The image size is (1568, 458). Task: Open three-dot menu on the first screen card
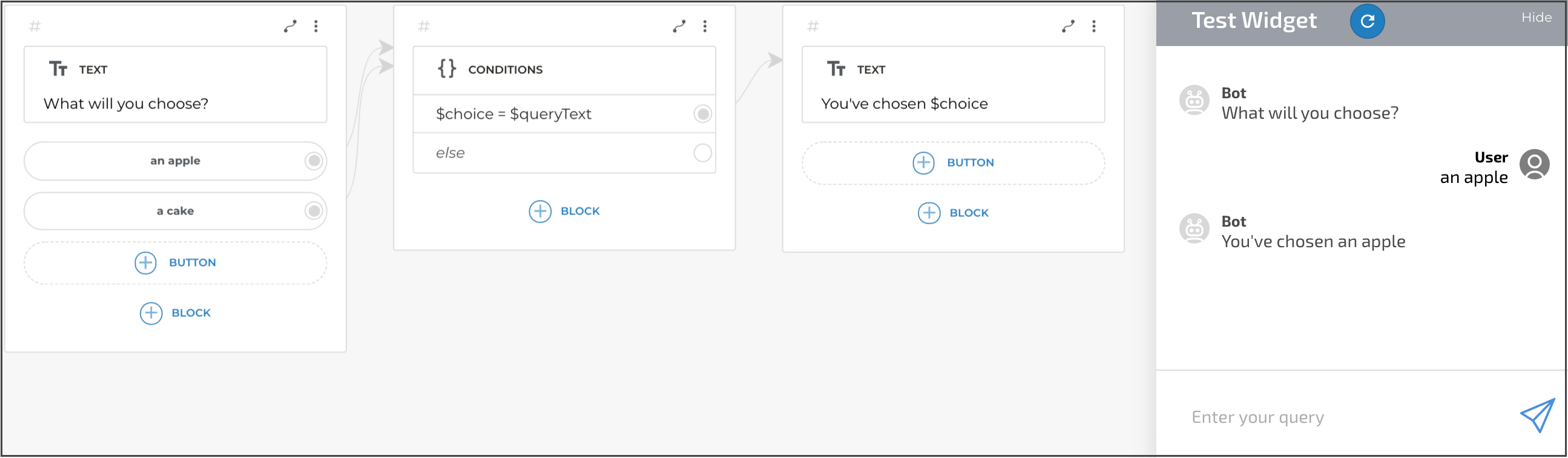click(316, 26)
